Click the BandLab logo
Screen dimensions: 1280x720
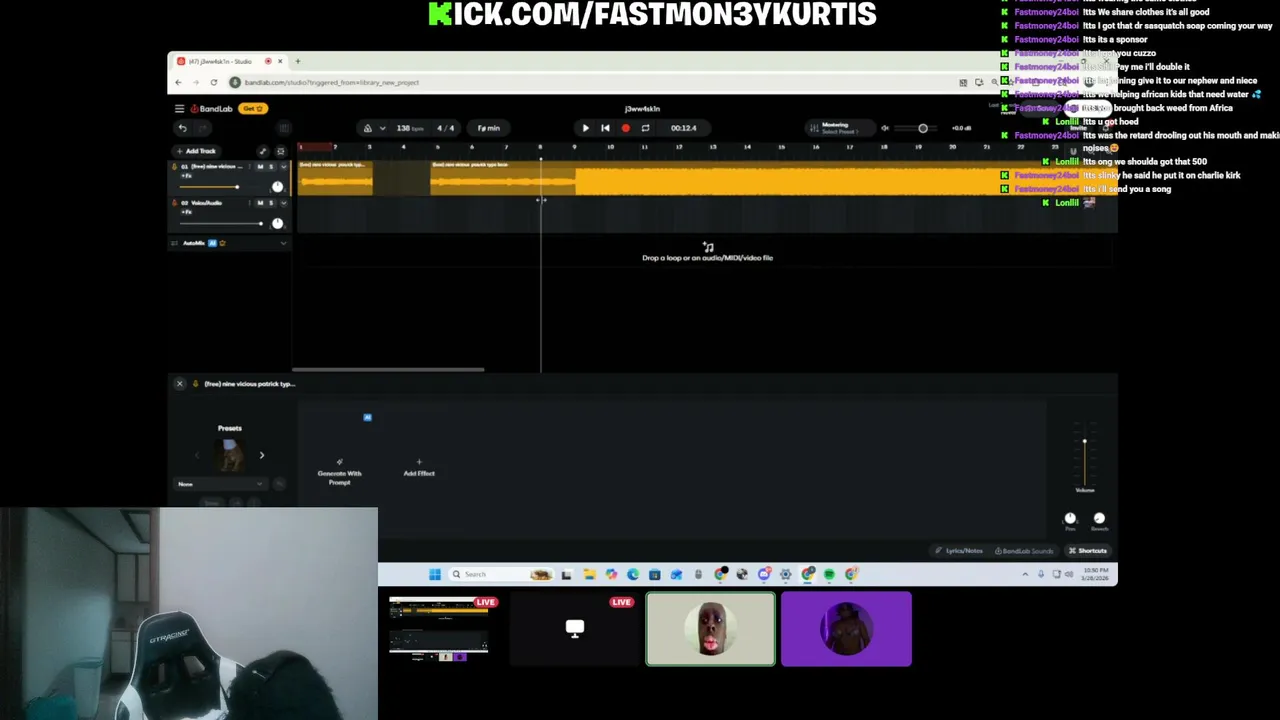tap(212, 108)
